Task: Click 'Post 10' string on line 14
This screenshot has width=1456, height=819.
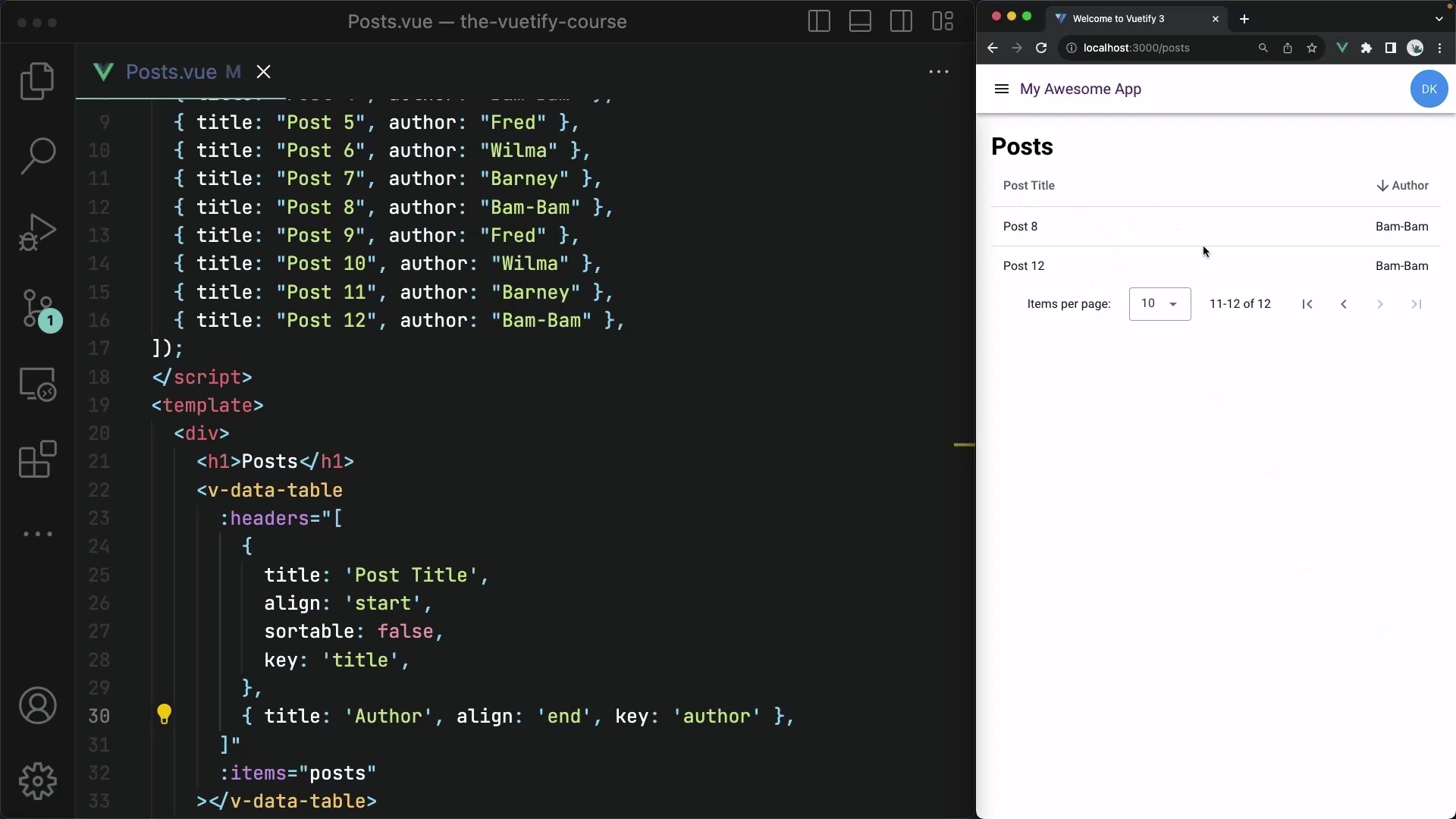Action: (x=326, y=264)
